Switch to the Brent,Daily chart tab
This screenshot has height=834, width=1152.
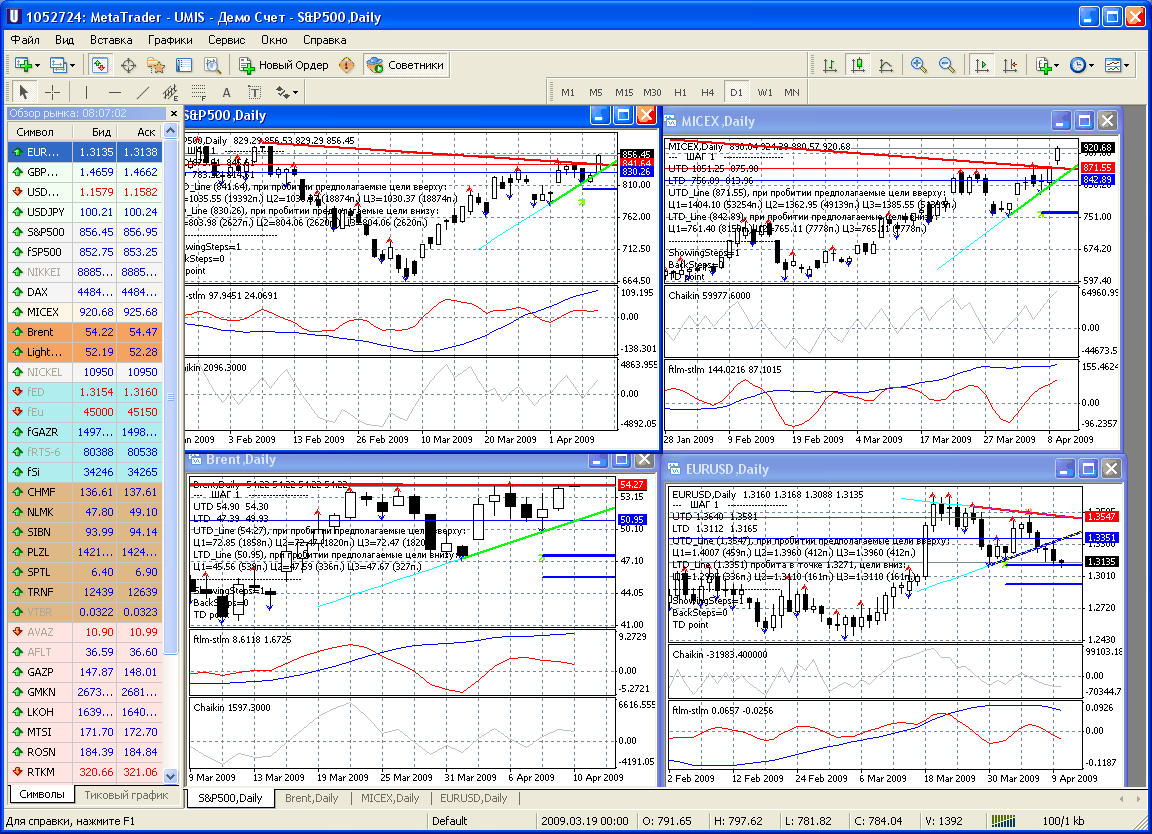click(312, 798)
